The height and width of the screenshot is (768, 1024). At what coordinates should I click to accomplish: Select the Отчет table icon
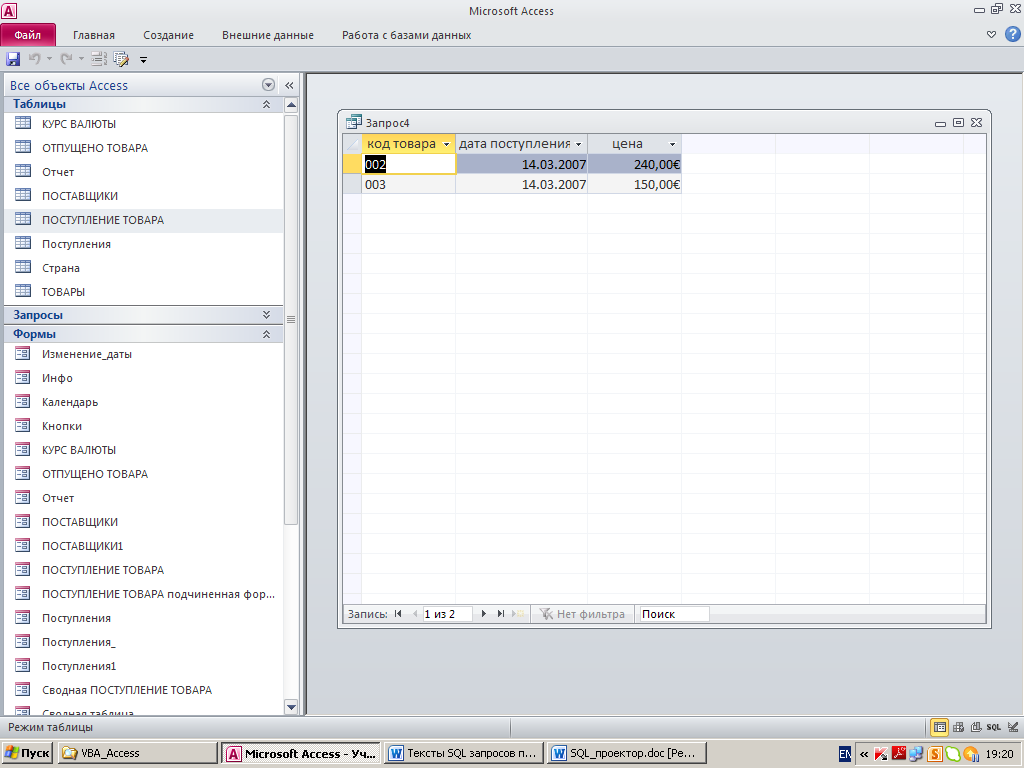coord(23,171)
